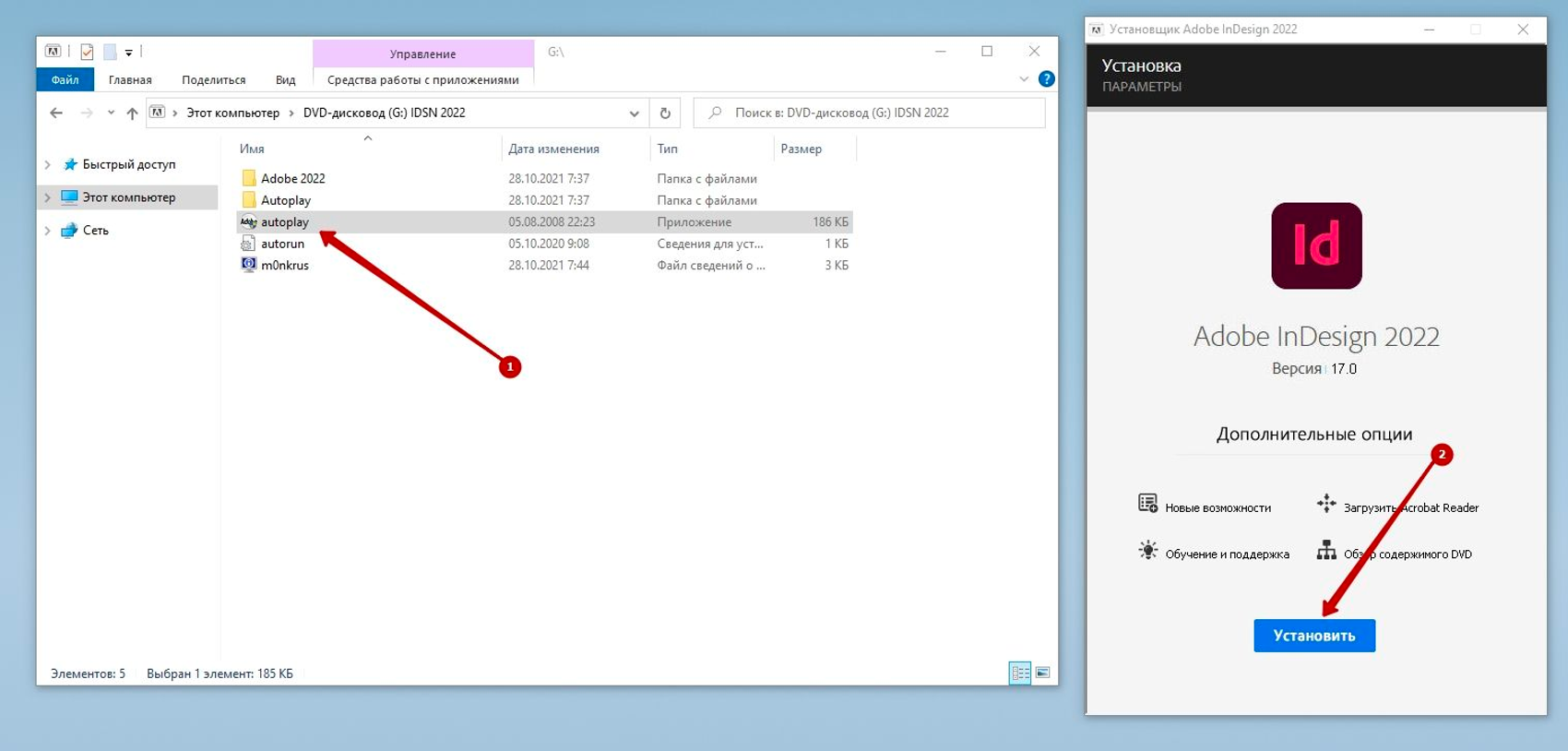Select Этот компьютер in the navigation pane

[129, 197]
